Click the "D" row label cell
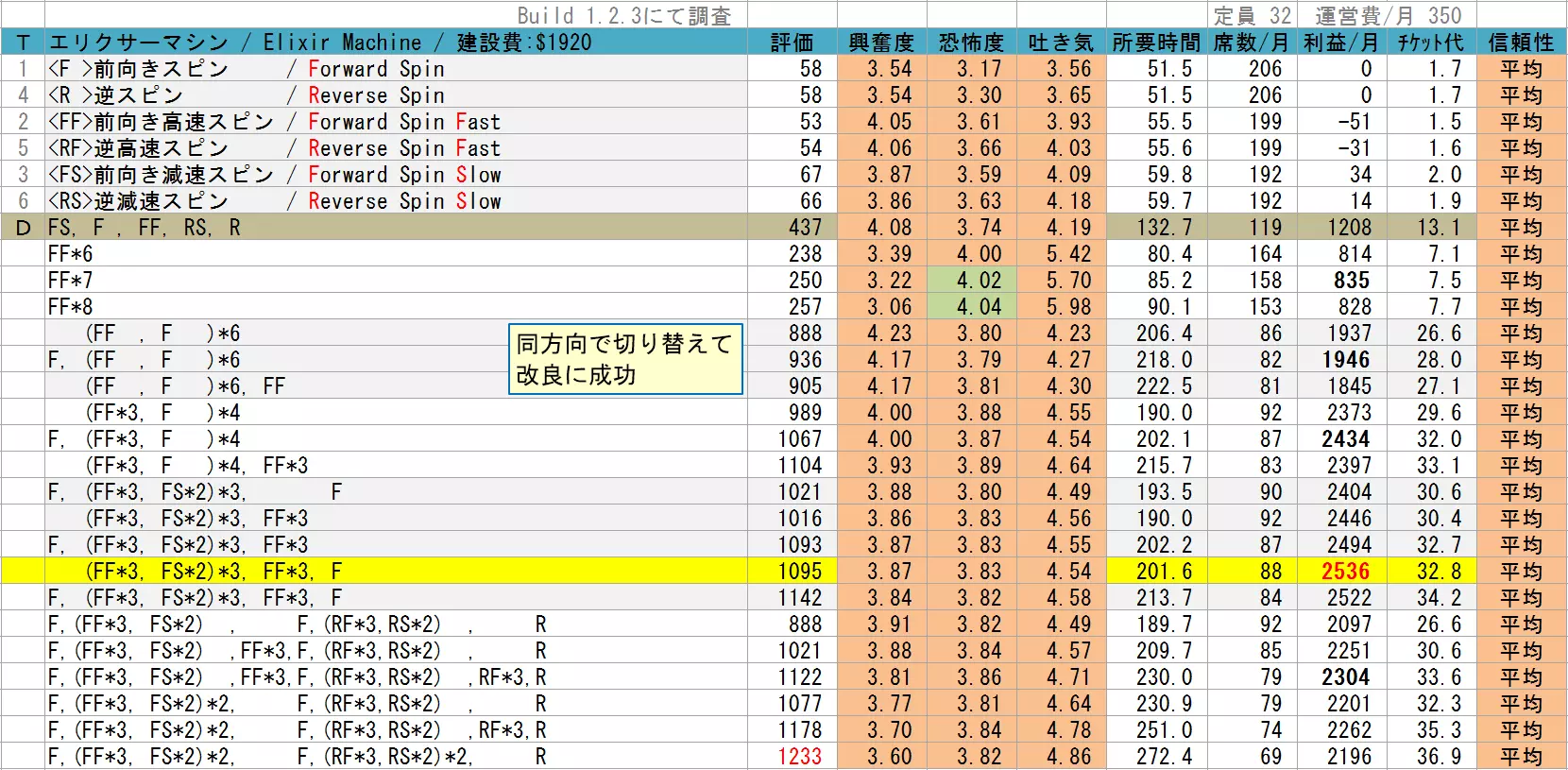 pos(23,228)
